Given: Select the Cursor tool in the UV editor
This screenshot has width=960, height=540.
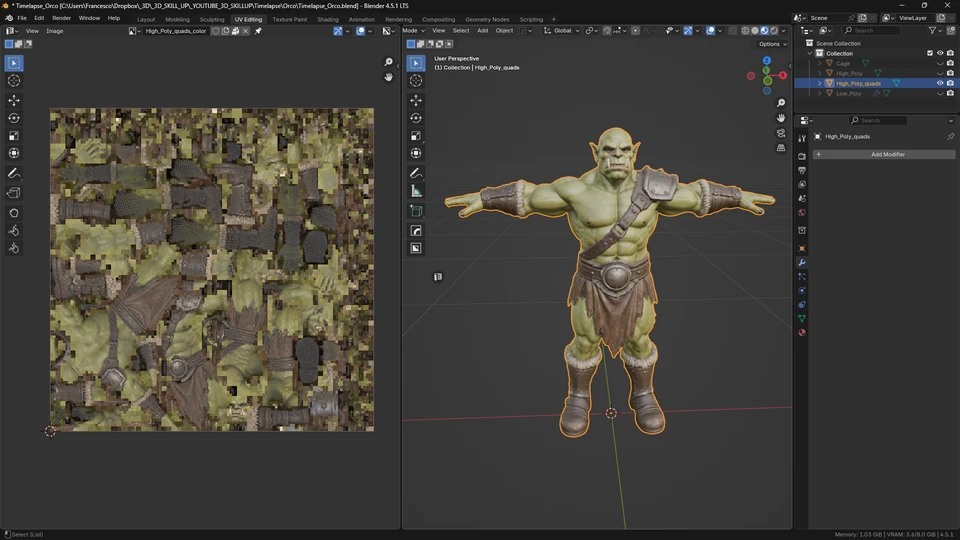Looking at the screenshot, I should tap(13, 81).
